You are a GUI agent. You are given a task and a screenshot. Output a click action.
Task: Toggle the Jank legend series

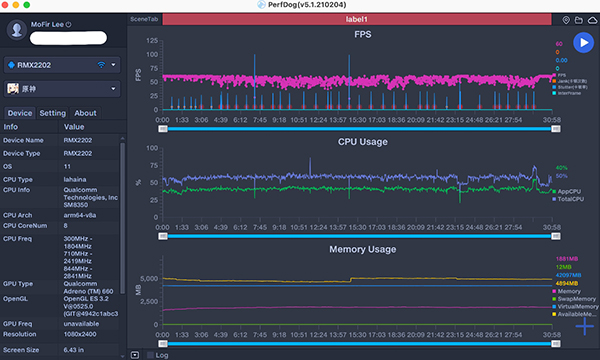[569, 81]
